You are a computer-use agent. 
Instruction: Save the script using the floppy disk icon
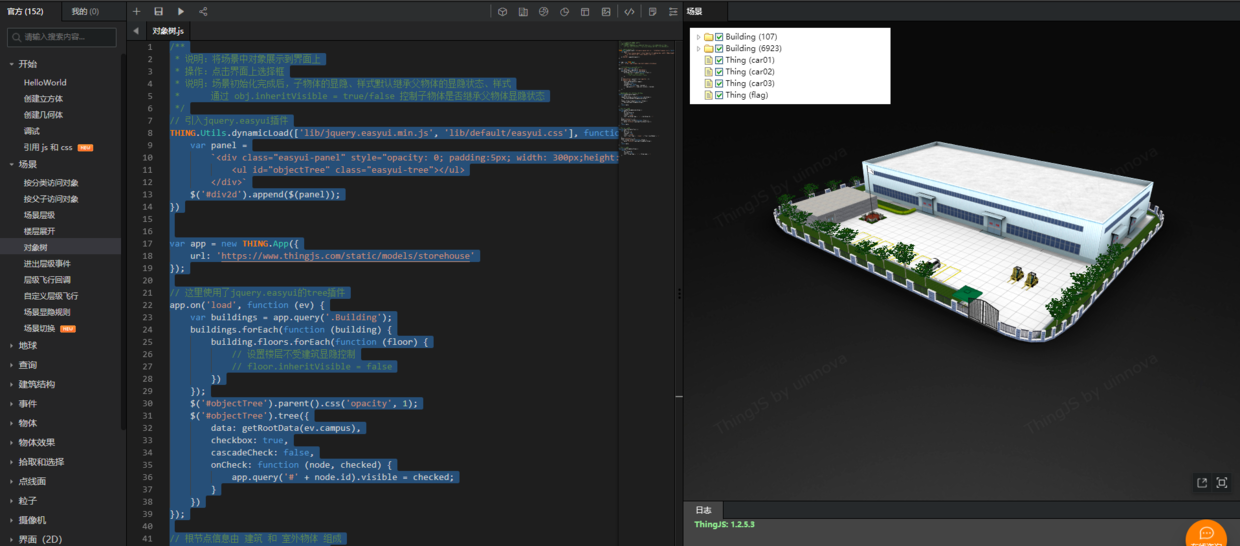pyautogui.click(x=159, y=11)
